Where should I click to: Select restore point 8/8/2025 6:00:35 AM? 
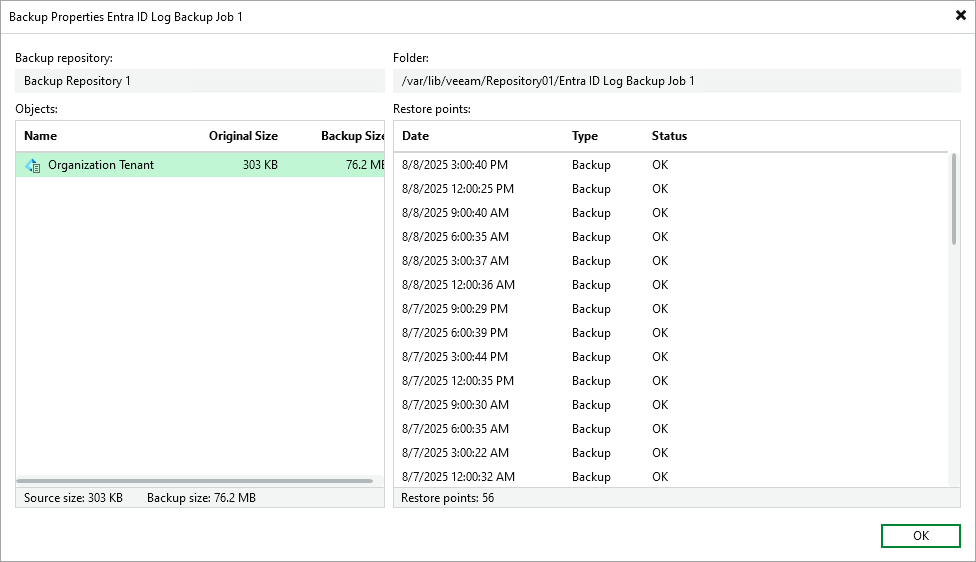[671, 237]
